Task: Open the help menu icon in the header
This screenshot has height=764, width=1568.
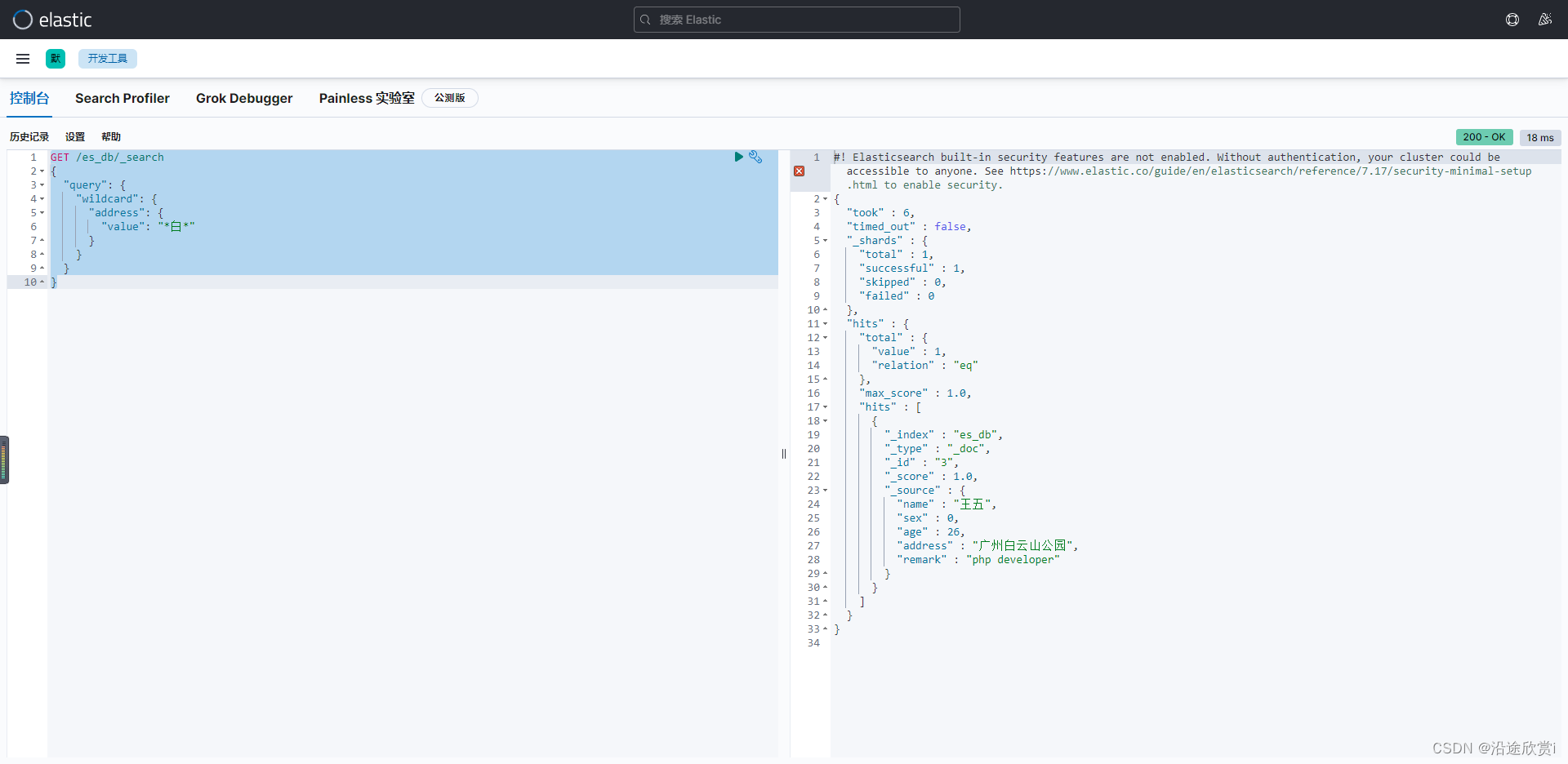Action: point(1512,20)
